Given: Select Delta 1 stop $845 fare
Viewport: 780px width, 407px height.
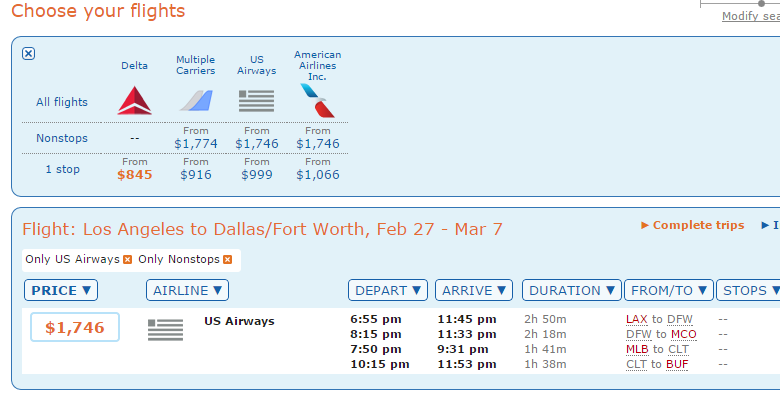Looking at the screenshot, I should [x=135, y=175].
